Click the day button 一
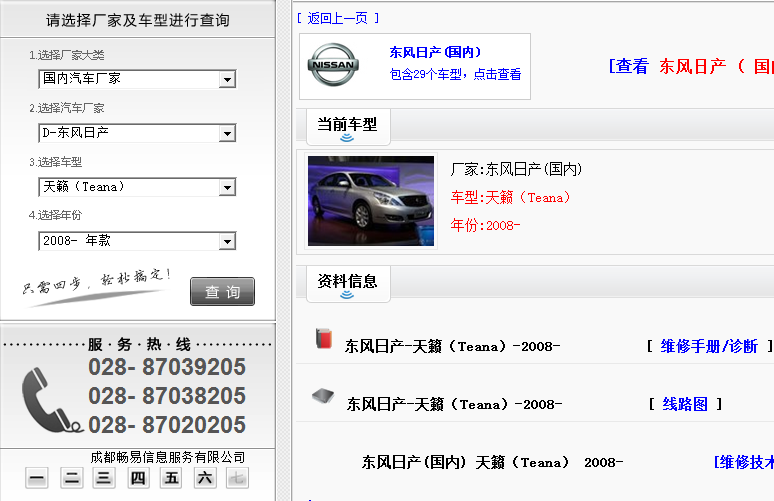 click(37, 478)
